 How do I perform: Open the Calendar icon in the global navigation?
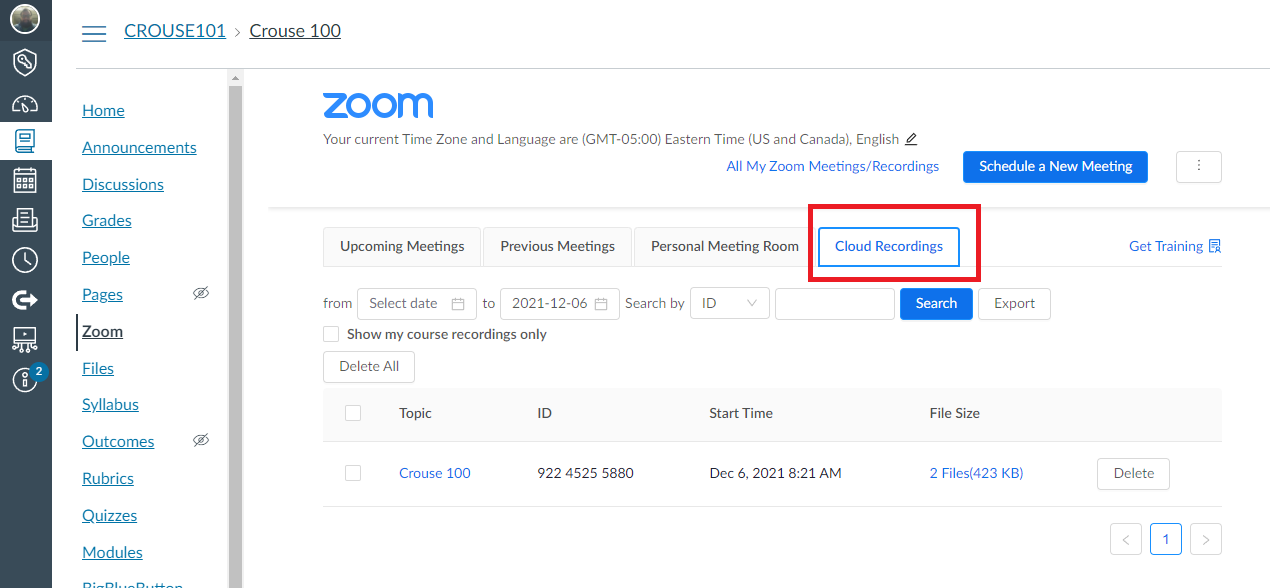25,180
